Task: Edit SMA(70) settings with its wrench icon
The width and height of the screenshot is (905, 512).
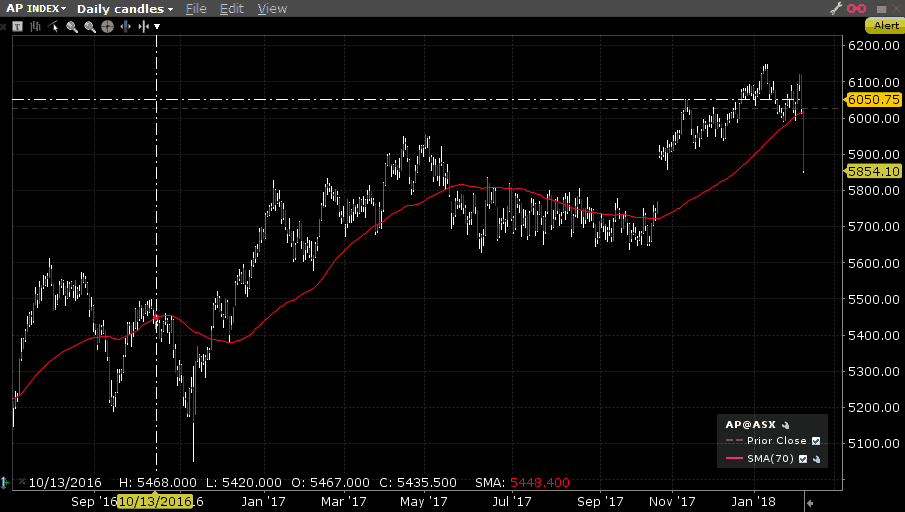Action: 816,459
